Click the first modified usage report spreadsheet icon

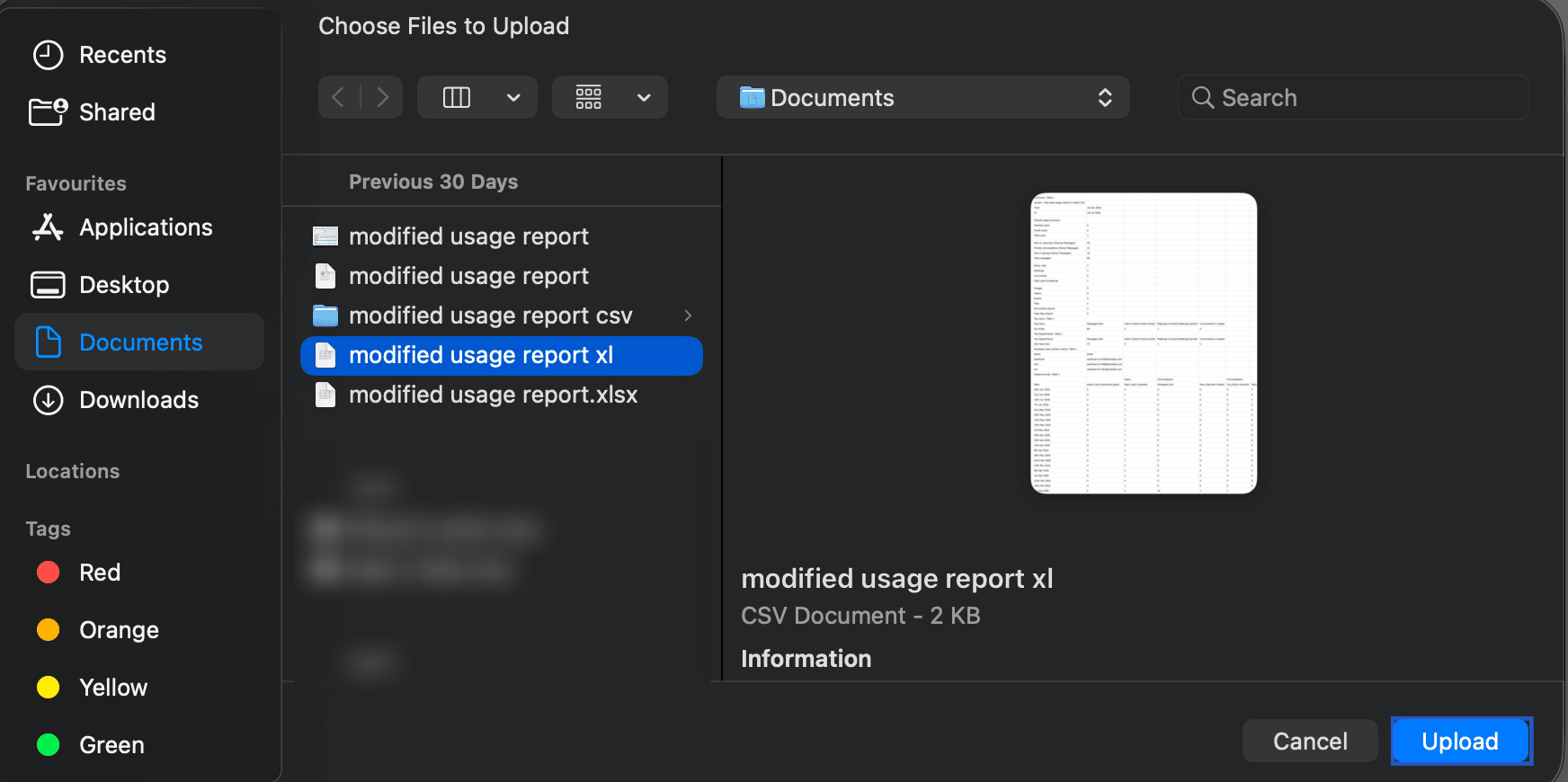point(325,236)
